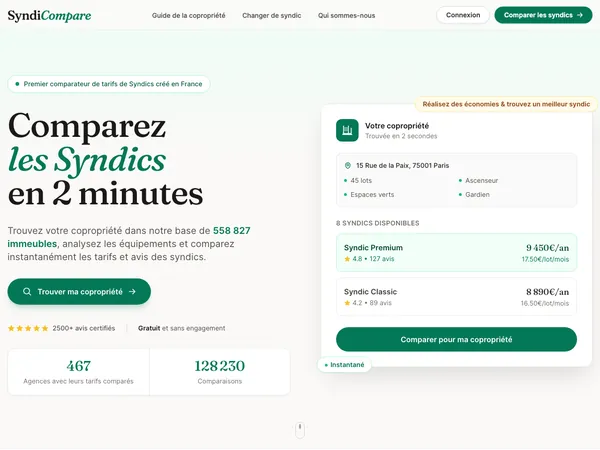
Task: Click the building icon beside Votre copropriété
Action: click(347, 130)
